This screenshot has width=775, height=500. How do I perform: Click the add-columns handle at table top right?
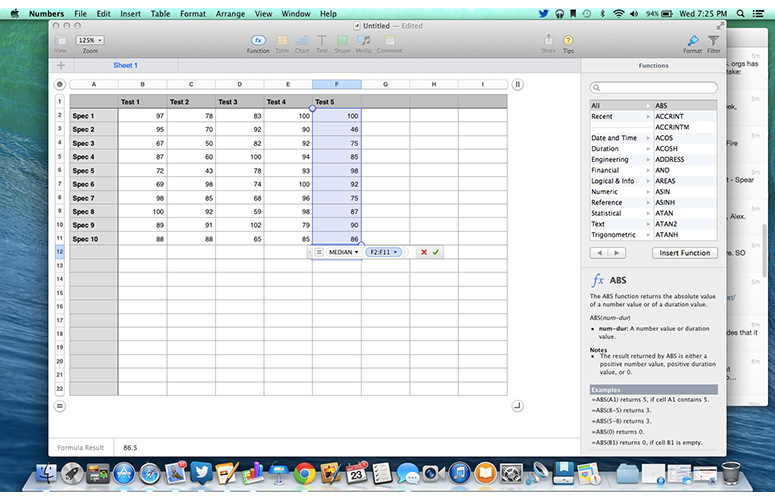[517, 84]
